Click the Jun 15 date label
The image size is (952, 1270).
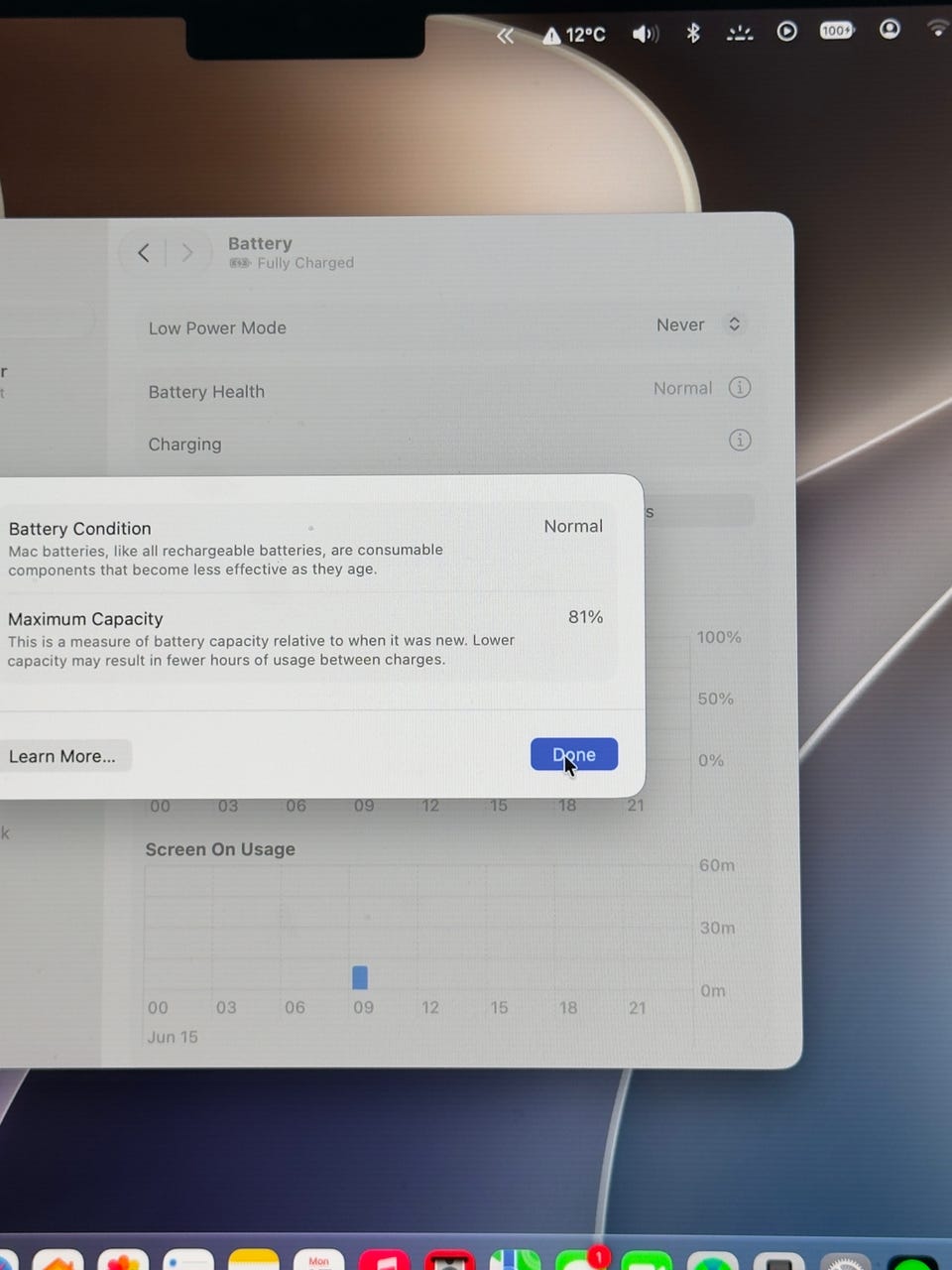tap(173, 1037)
